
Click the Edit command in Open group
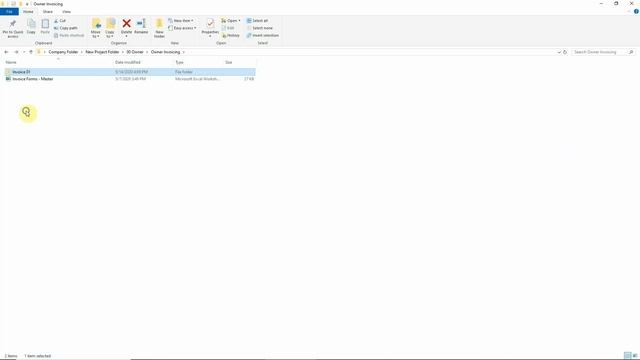[228, 28]
